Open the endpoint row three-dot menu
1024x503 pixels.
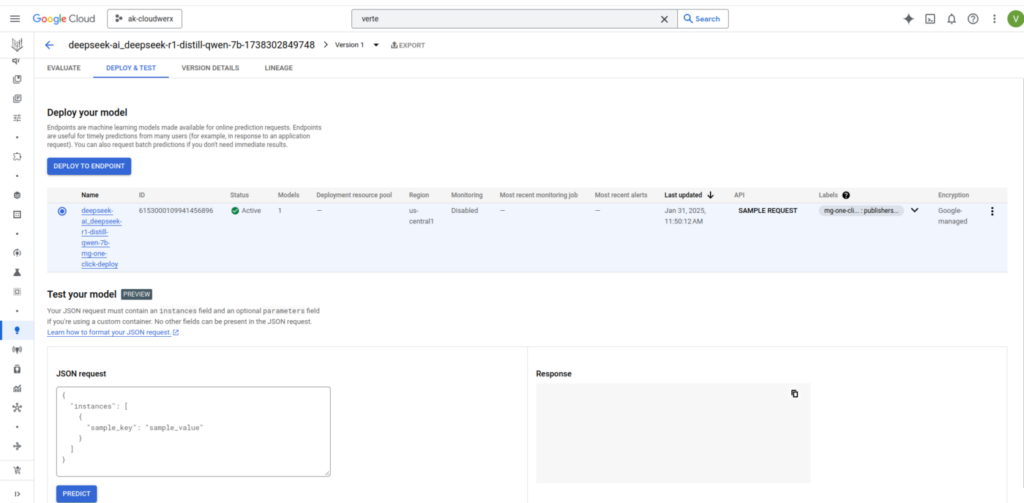click(991, 211)
